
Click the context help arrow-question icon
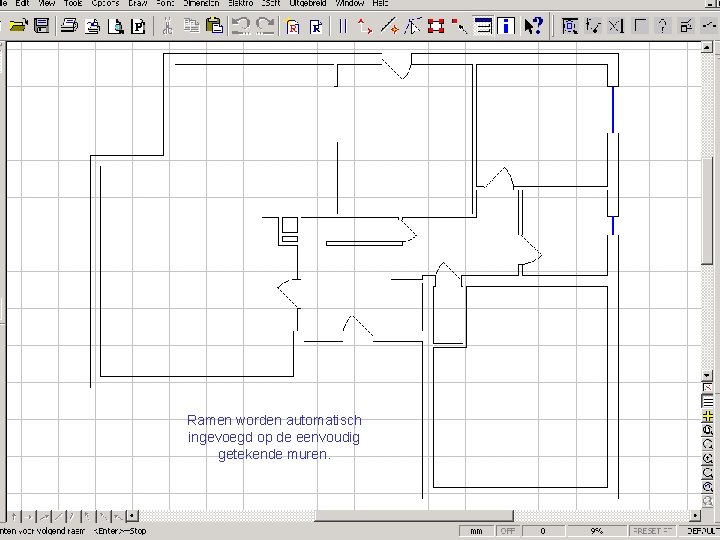coord(534,26)
